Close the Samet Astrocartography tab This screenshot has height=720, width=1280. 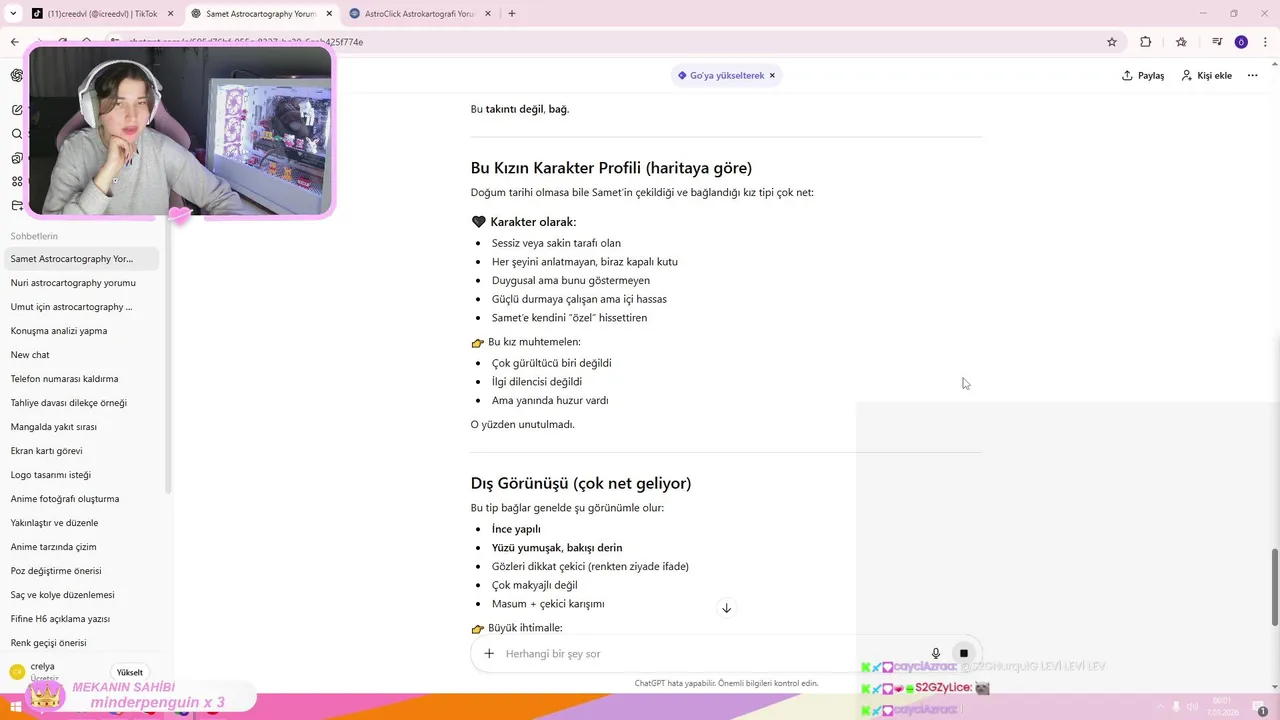329,14
